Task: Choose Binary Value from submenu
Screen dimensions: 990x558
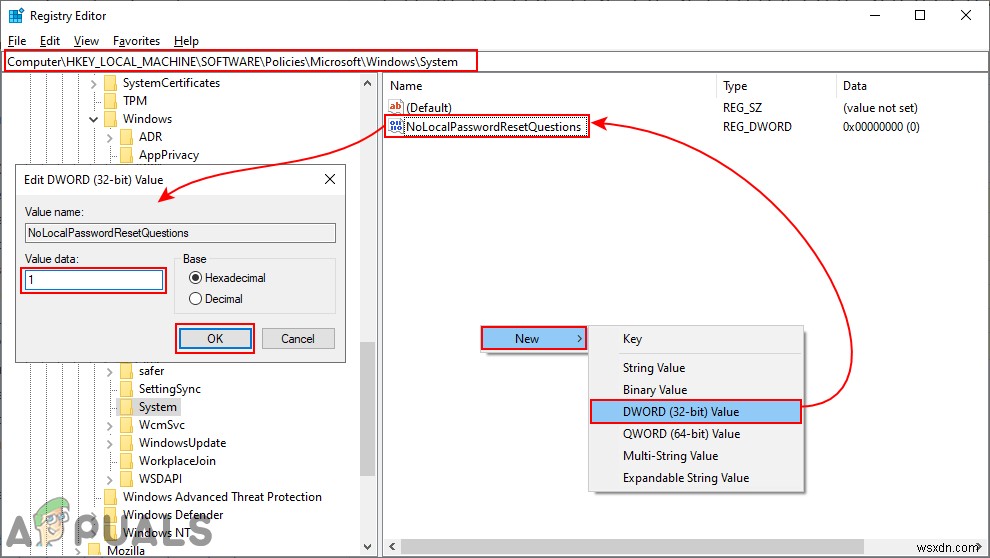Action: tap(696, 389)
